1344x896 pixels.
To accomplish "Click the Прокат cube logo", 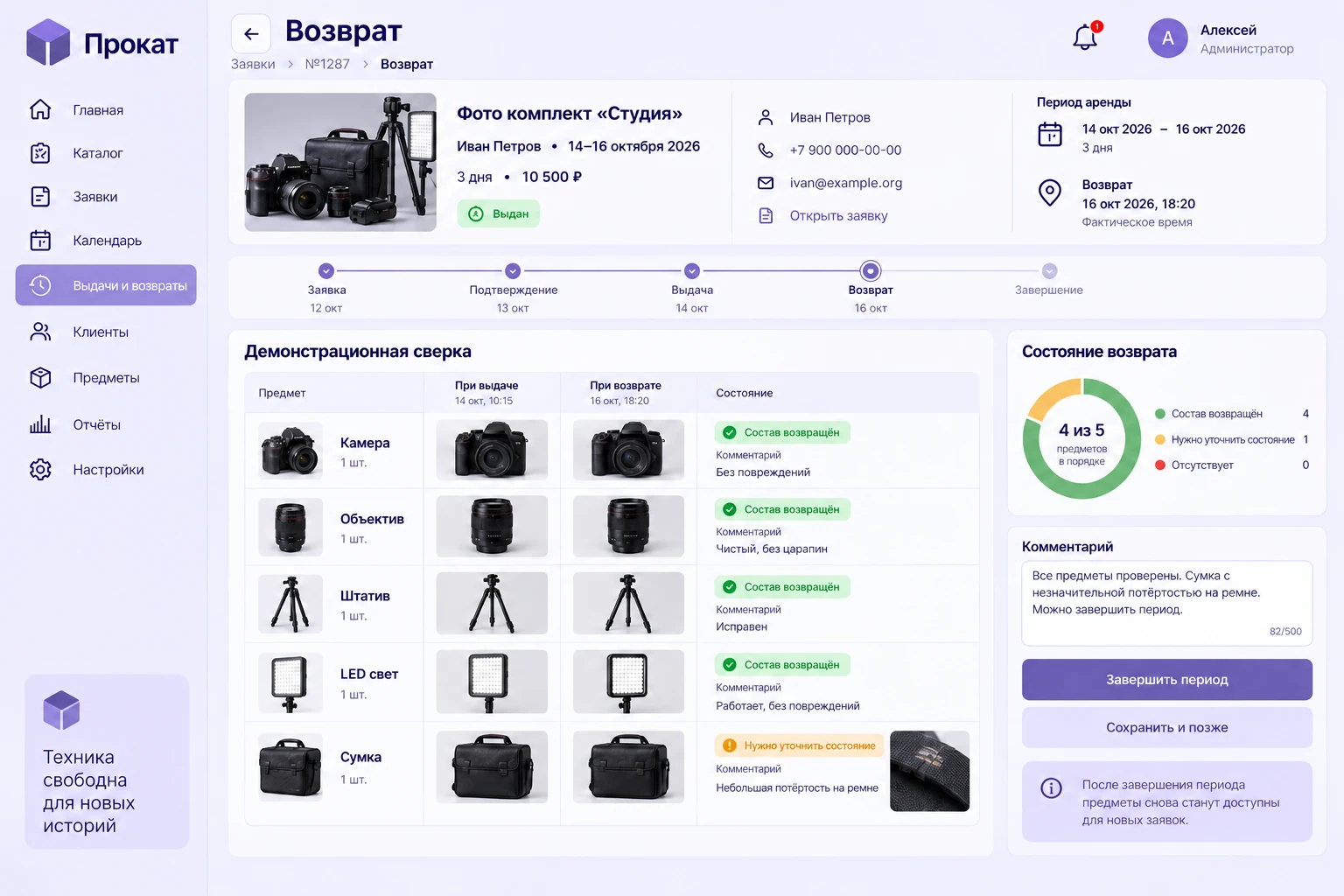I will (x=48, y=42).
